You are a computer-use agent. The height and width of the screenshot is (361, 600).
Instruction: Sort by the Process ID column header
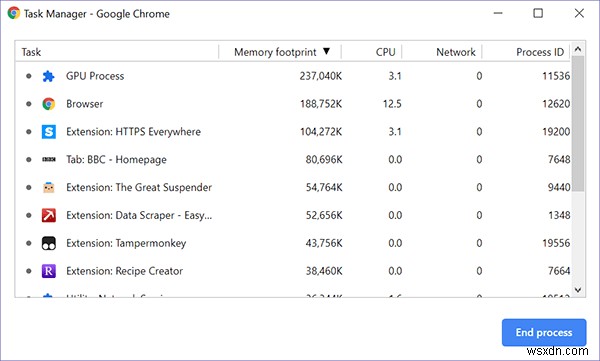pyautogui.click(x=526, y=52)
